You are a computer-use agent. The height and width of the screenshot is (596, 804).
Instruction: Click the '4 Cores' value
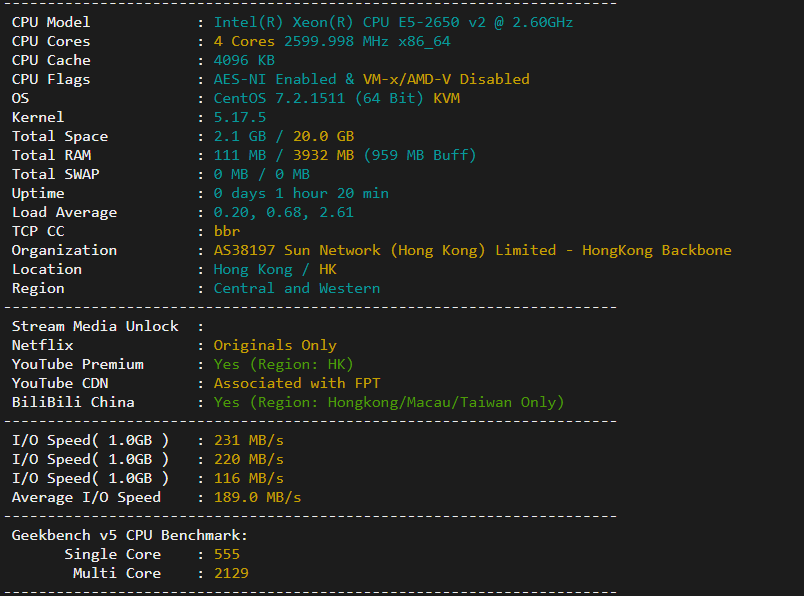coord(244,42)
